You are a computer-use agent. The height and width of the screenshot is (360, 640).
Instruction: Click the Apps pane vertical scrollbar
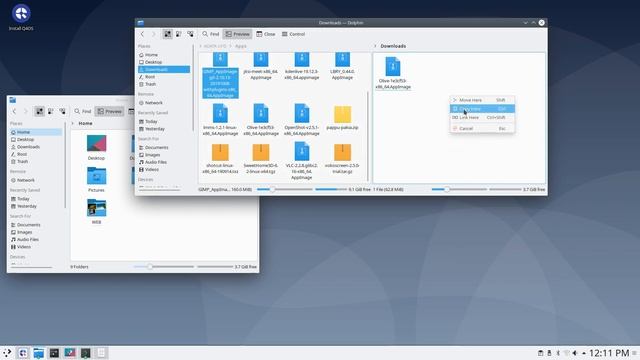[368, 136]
